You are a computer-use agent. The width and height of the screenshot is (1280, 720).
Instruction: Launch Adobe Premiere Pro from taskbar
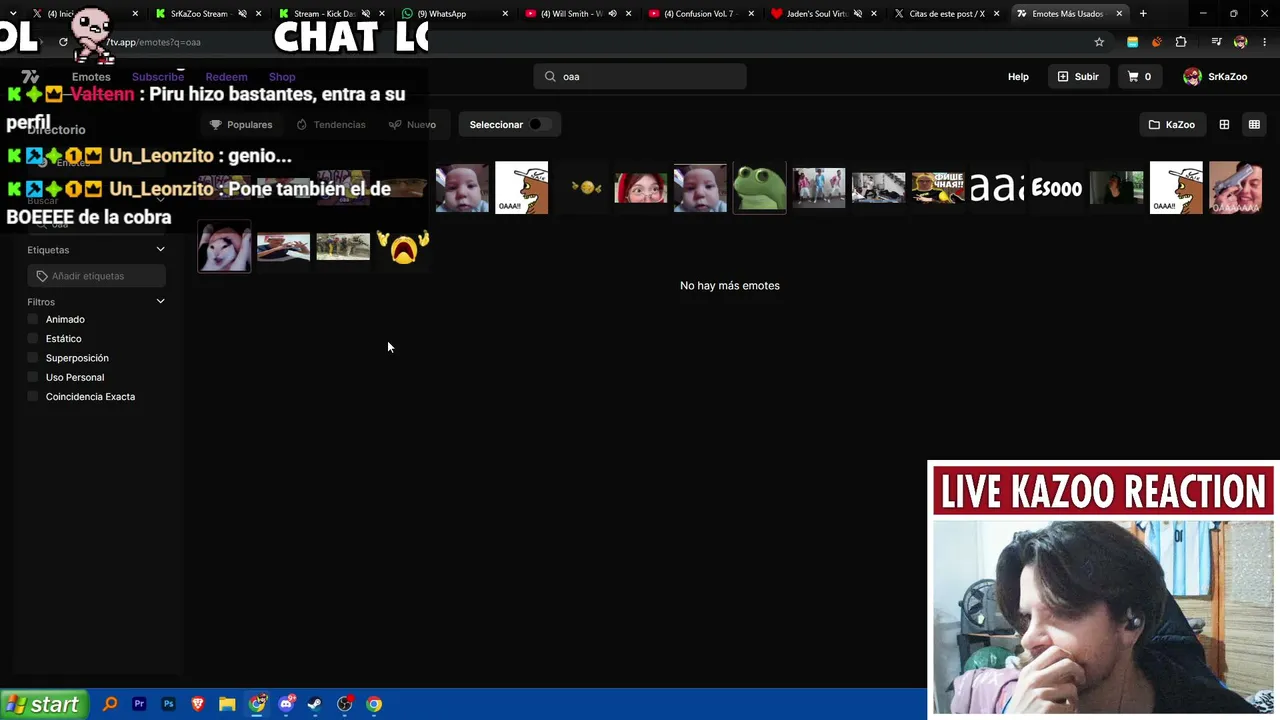click(x=139, y=704)
